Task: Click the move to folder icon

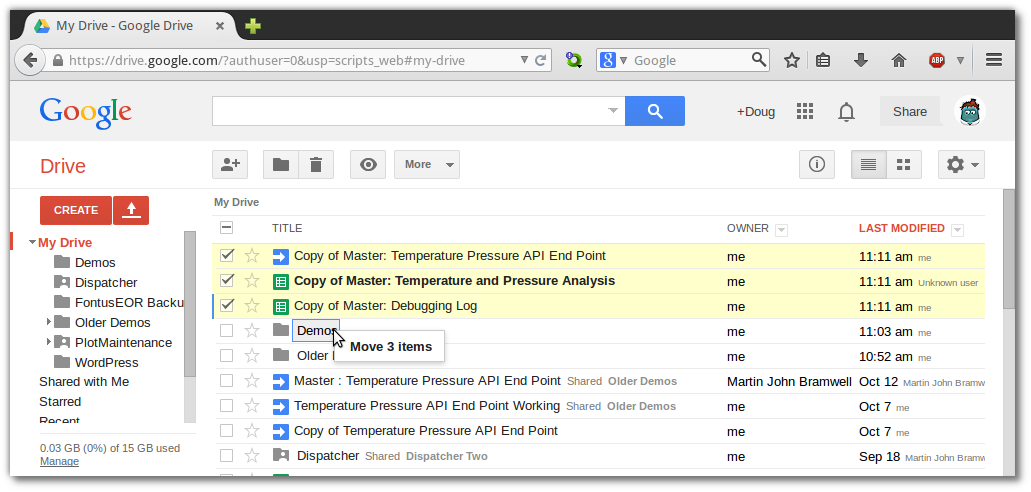Action: (x=281, y=164)
